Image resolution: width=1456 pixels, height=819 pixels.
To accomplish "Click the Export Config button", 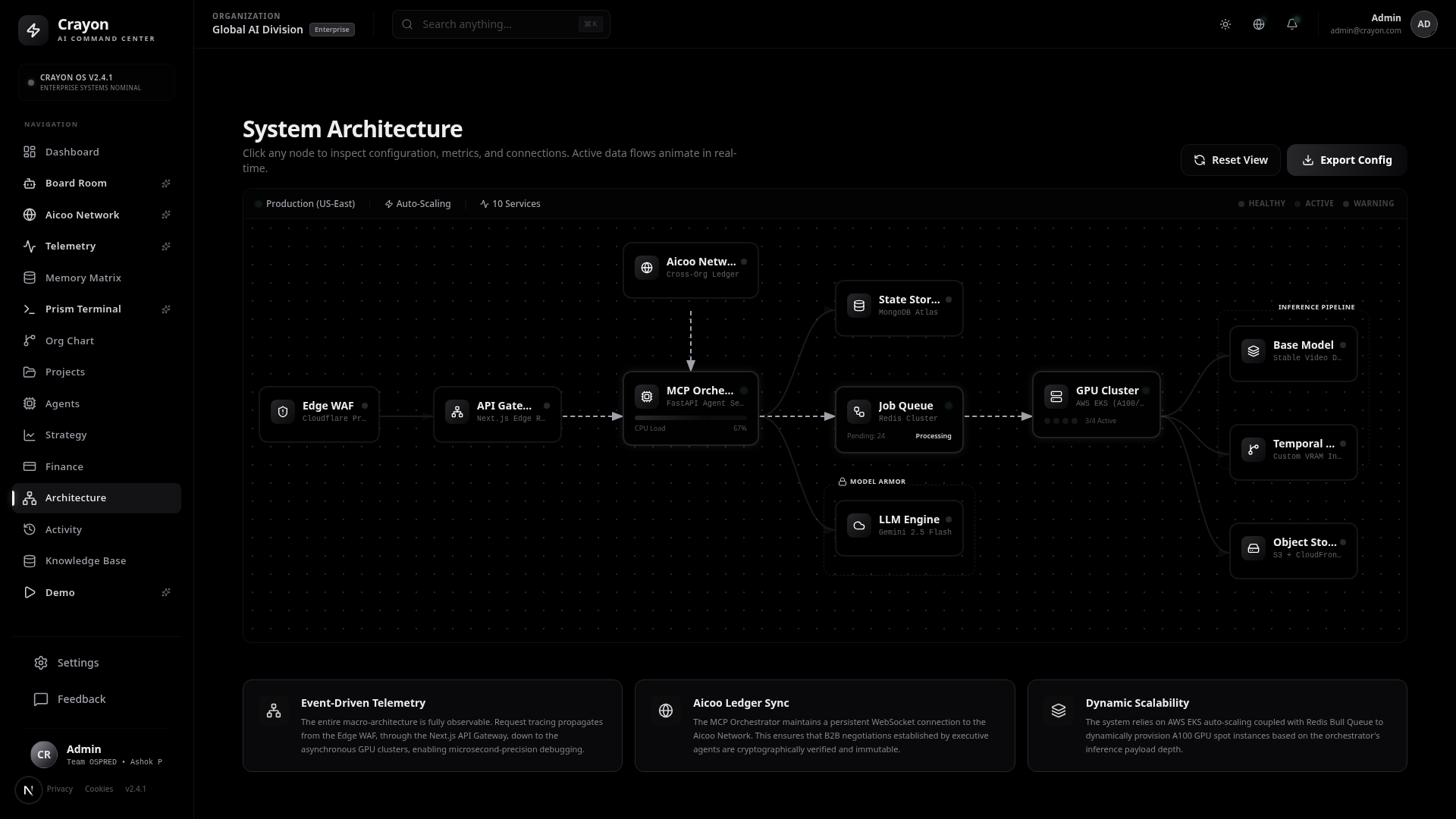I will coord(1347,160).
